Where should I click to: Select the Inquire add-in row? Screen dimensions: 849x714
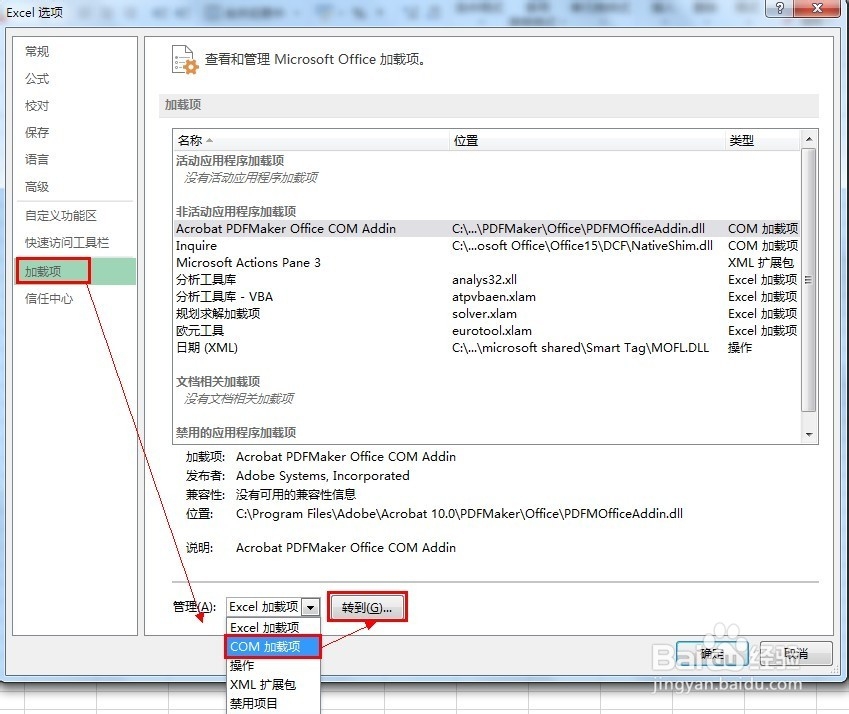tap(486, 246)
